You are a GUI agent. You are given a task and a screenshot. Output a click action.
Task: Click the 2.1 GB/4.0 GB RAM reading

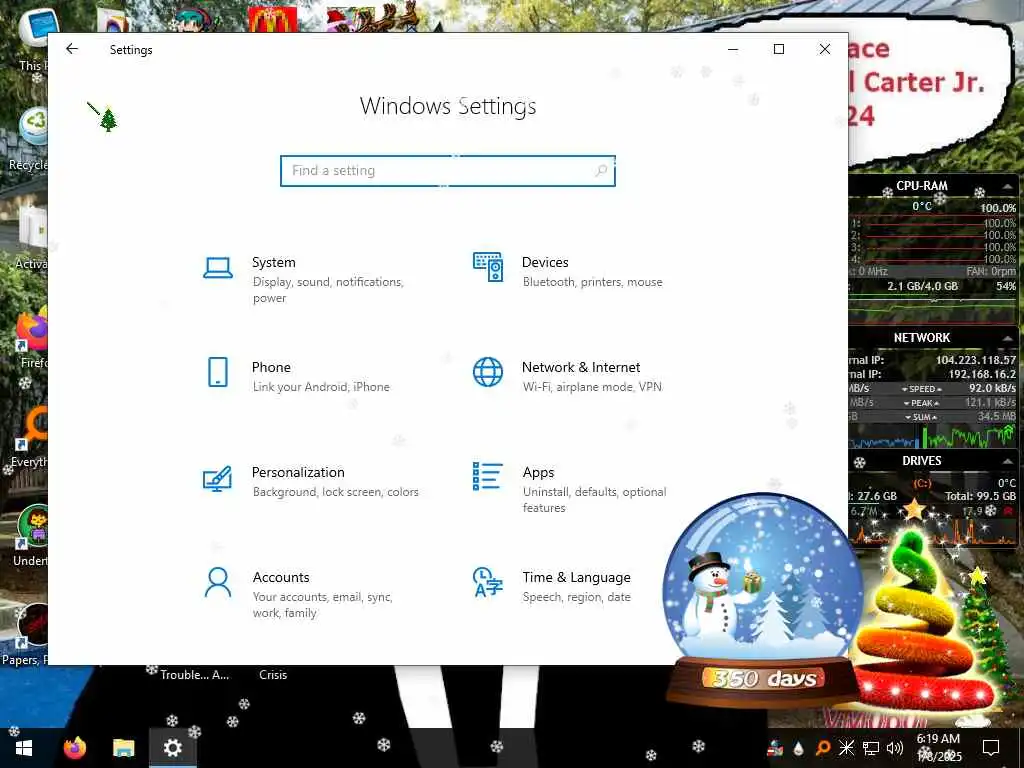(922, 286)
